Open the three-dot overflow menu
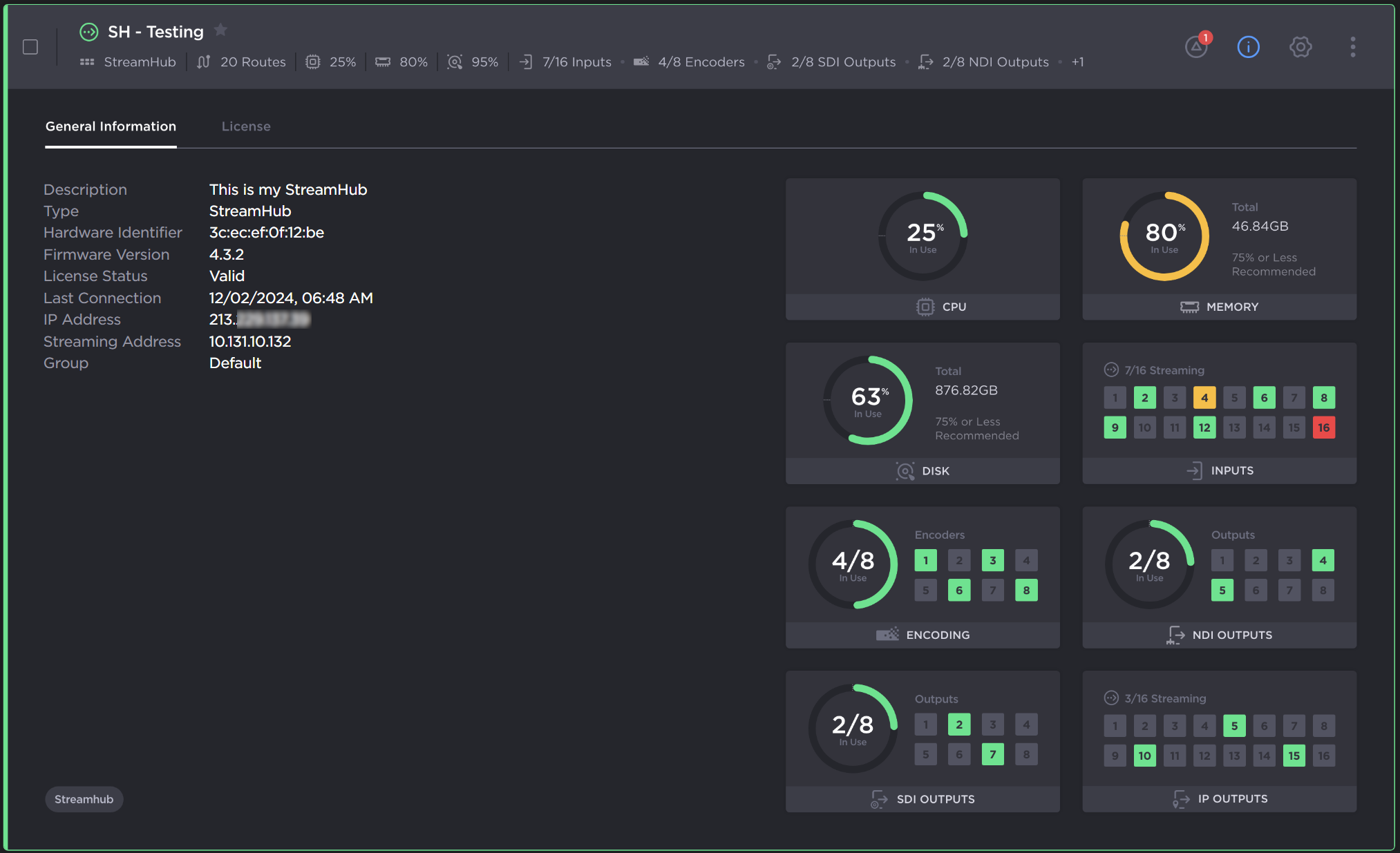 tap(1352, 46)
